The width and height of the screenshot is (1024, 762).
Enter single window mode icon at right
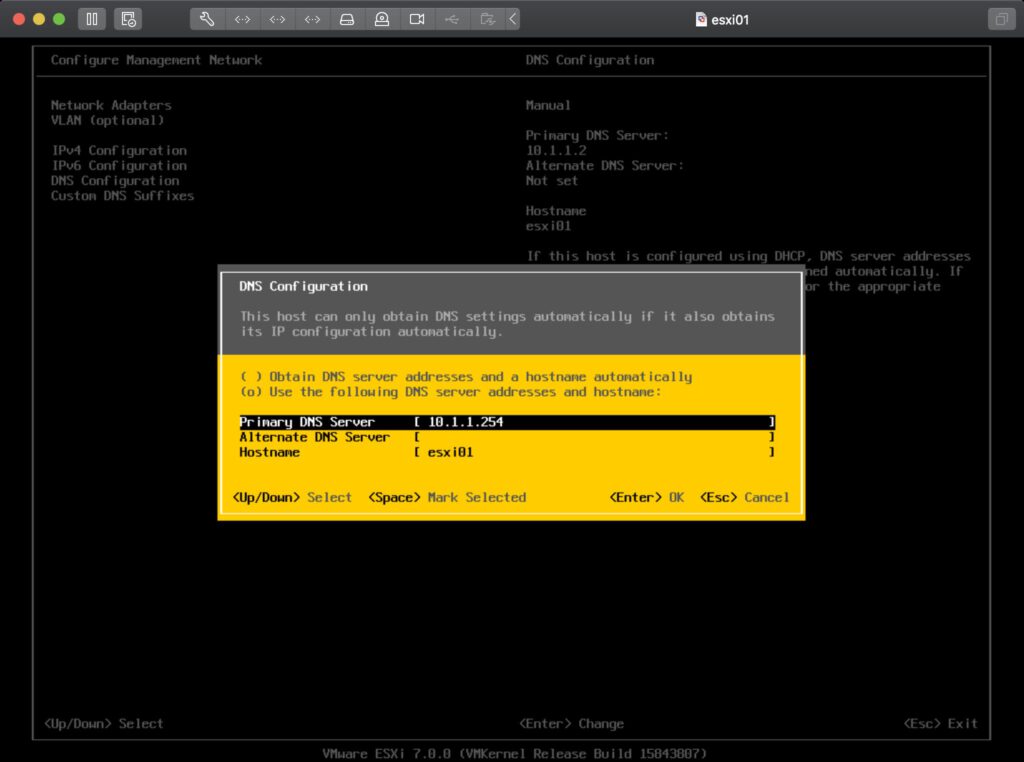[1001, 19]
